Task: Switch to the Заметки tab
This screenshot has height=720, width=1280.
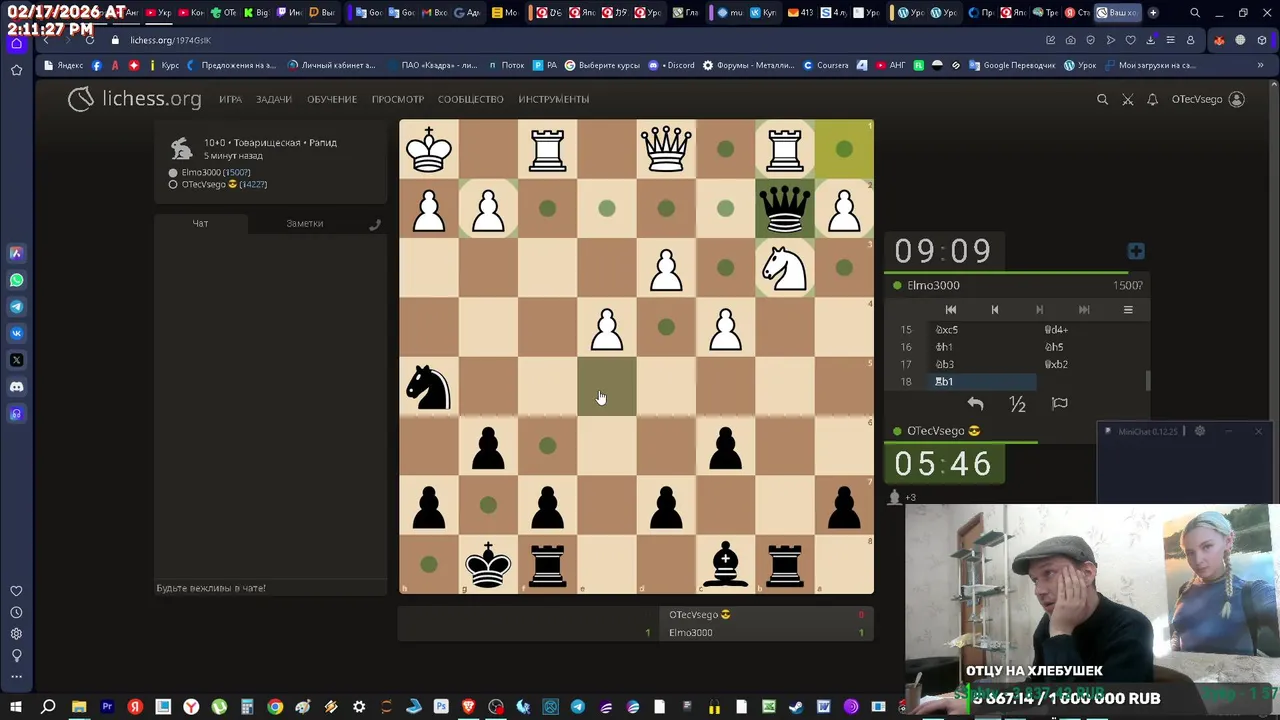Action: 305,223
